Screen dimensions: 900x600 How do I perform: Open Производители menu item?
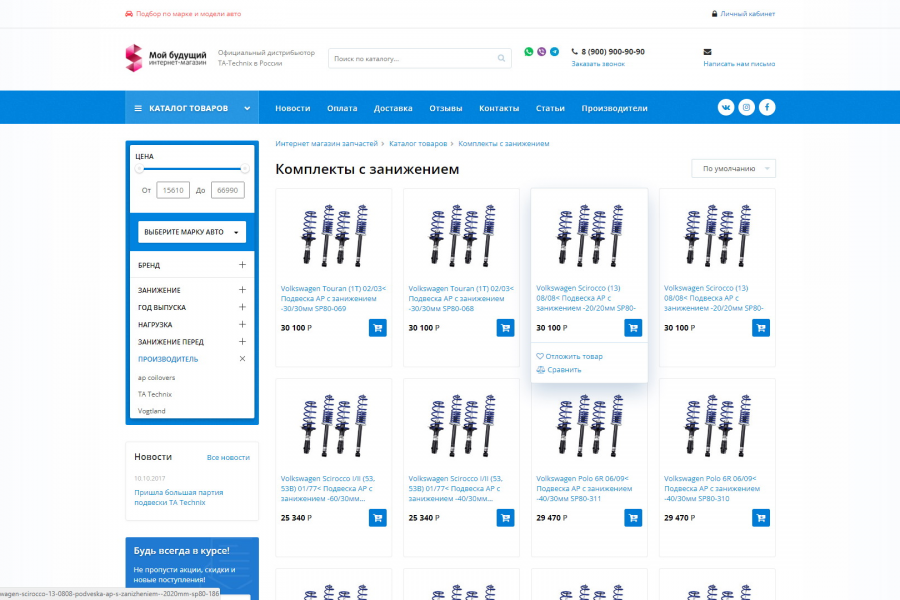[614, 108]
